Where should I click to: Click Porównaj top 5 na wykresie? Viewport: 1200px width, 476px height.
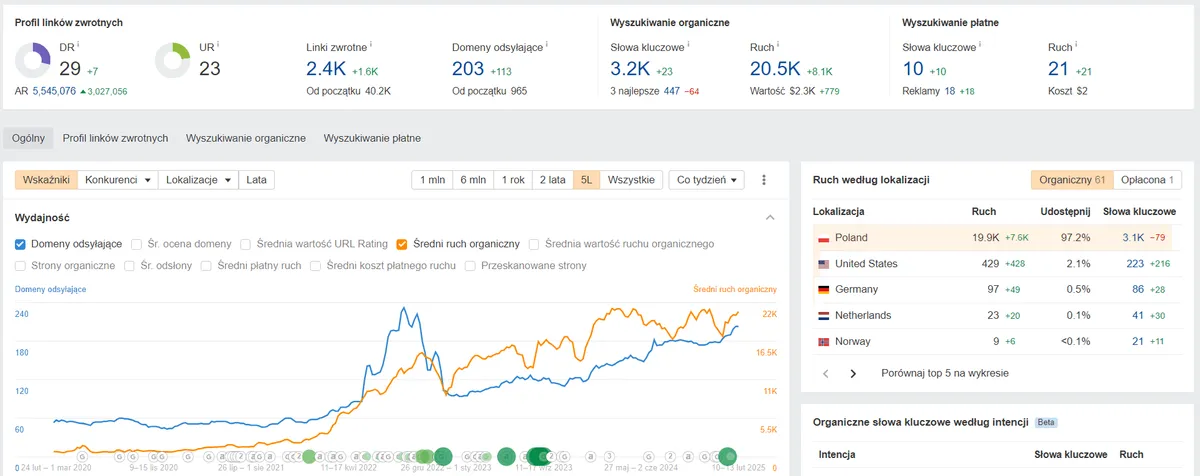[x=945, y=373]
